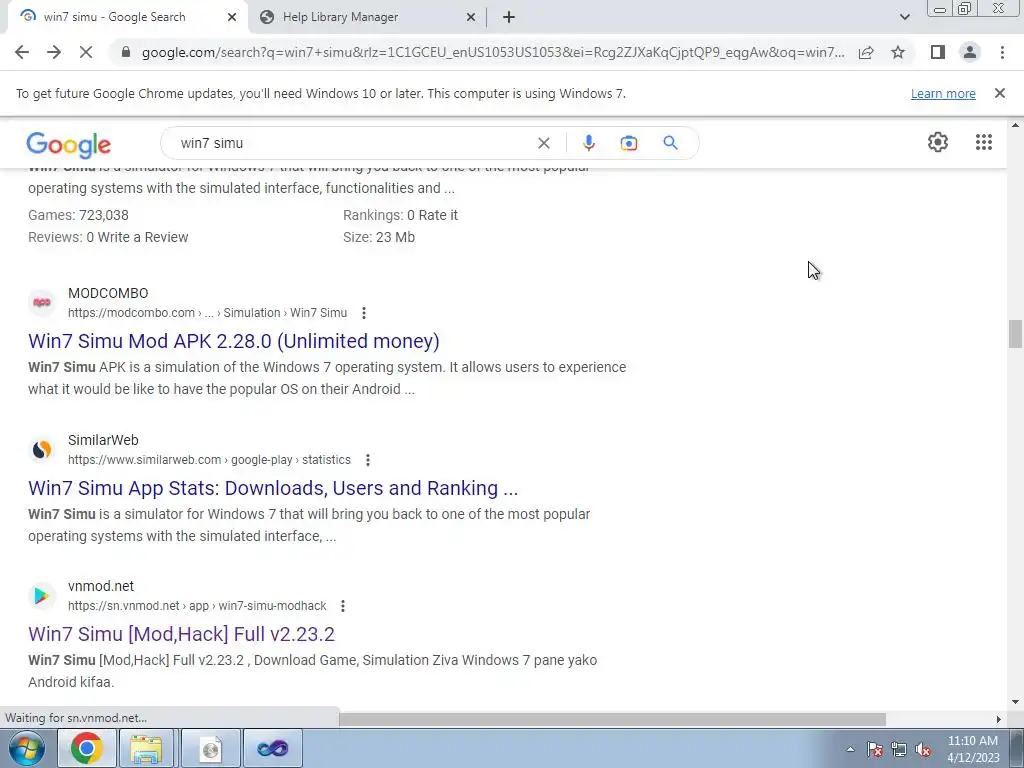Show hidden system tray icons

[850, 749]
